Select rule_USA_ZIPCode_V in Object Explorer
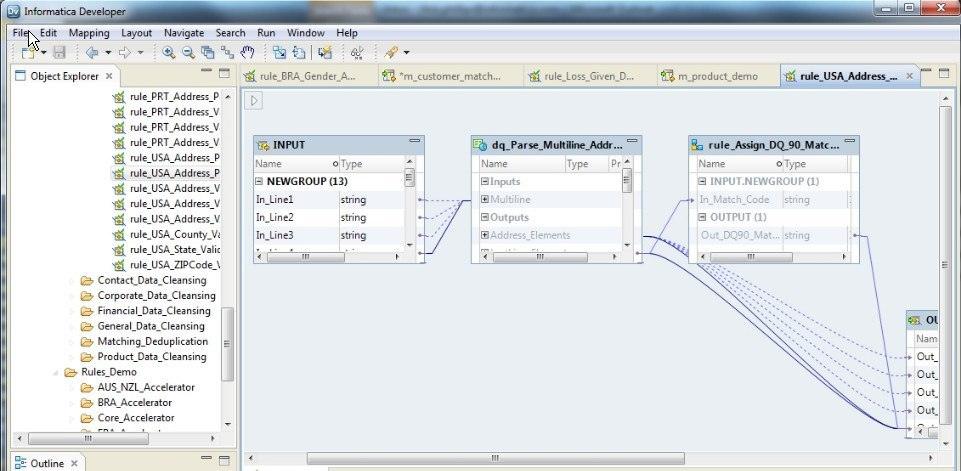Image resolution: width=961 pixels, height=471 pixels. pyautogui.click(x=174, y=264)
